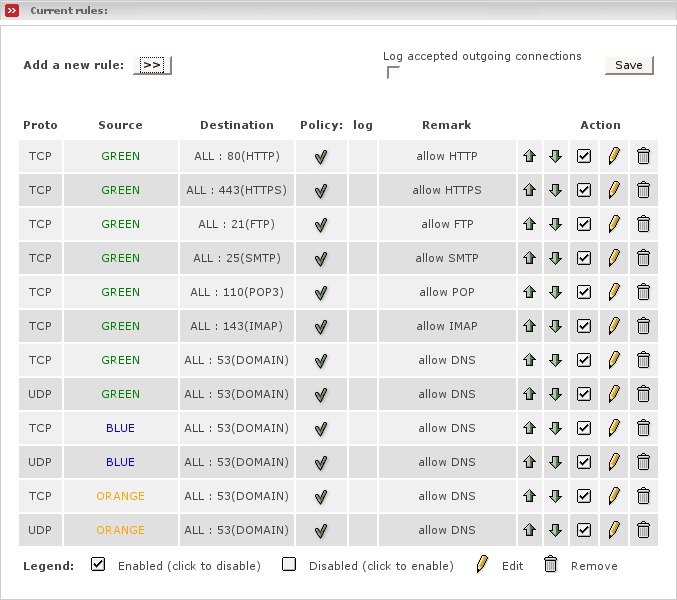Screen dimensions: 677x600
Task: Edit the allow HTTP rule with pencil icon
Action: [614, 156]
